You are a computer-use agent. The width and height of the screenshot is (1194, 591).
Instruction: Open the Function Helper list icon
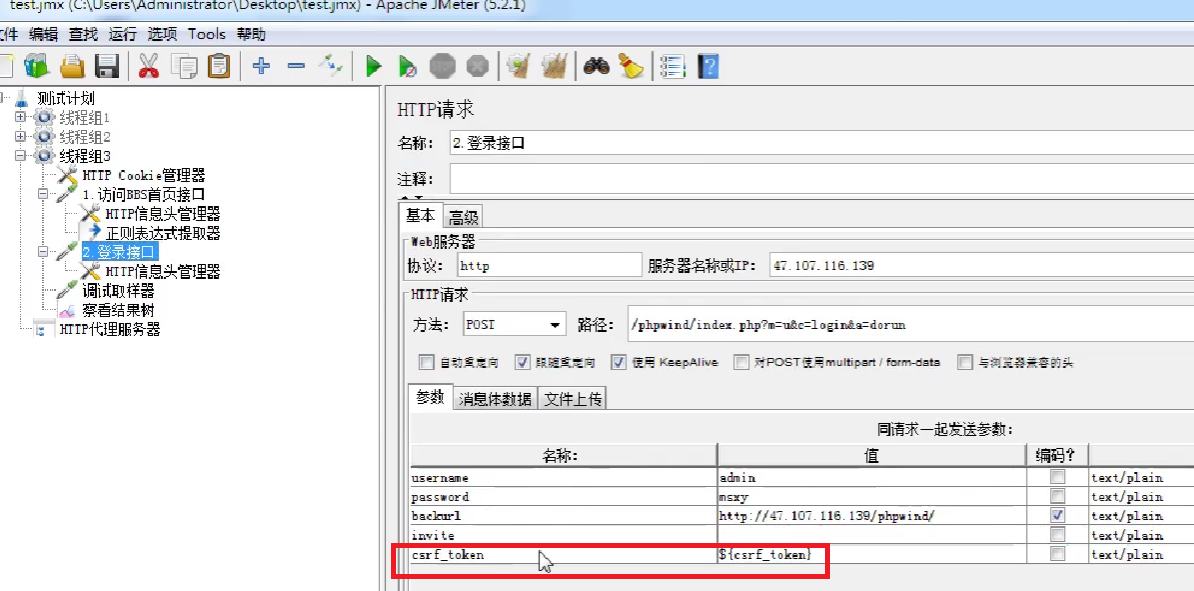(x=673, y=66)
